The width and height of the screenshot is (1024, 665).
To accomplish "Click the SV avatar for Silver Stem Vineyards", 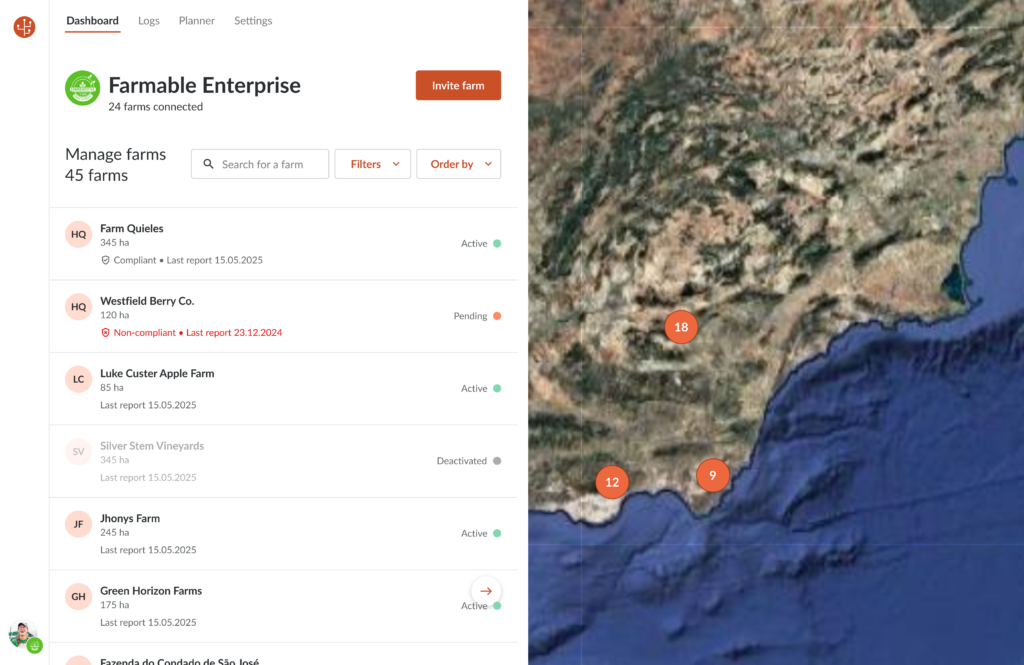I will coord(78,452).
